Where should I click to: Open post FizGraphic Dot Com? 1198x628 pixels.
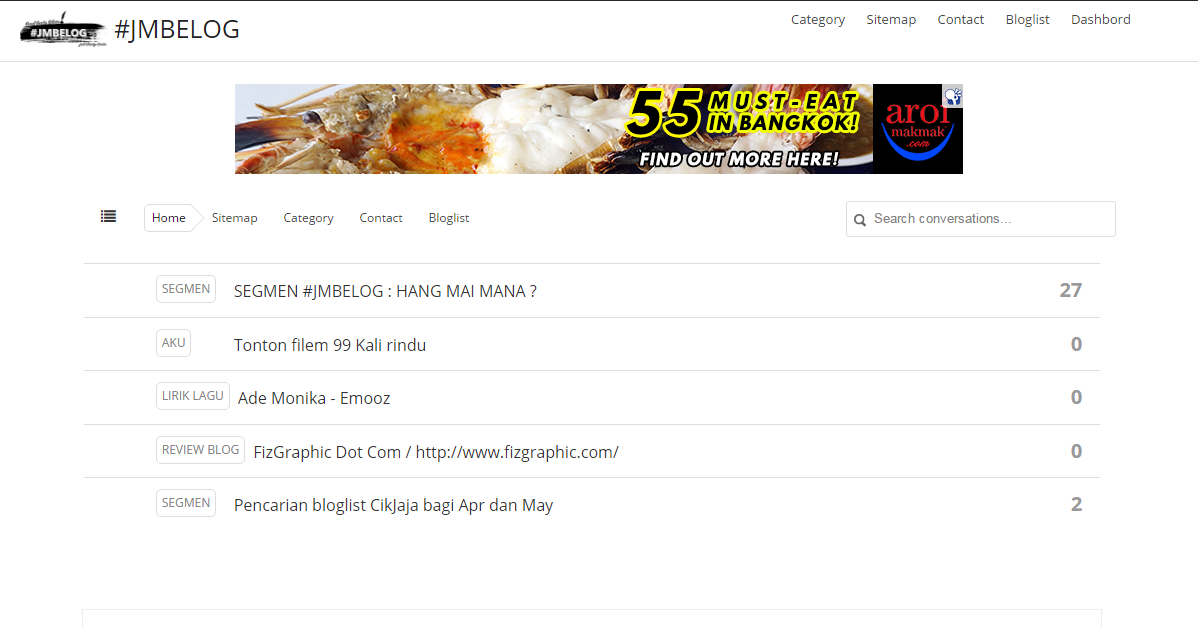tap(435, 452)
